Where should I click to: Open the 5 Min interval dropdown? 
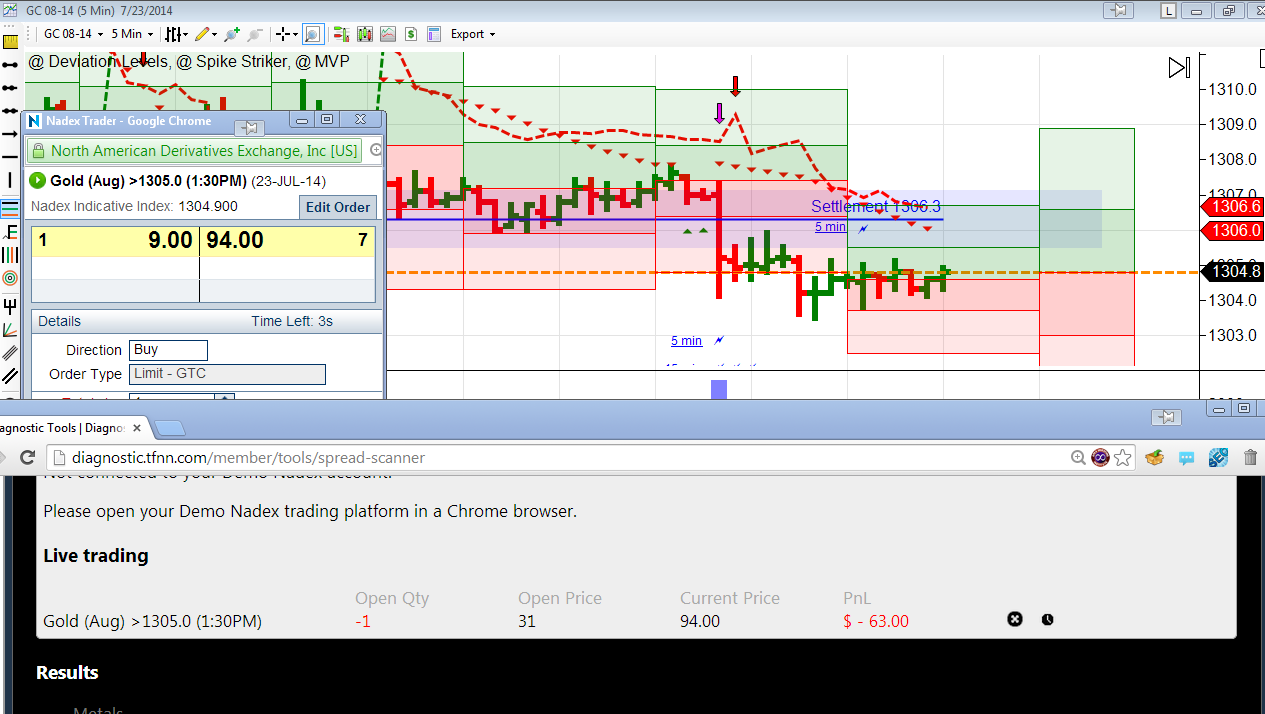point(131,34)
